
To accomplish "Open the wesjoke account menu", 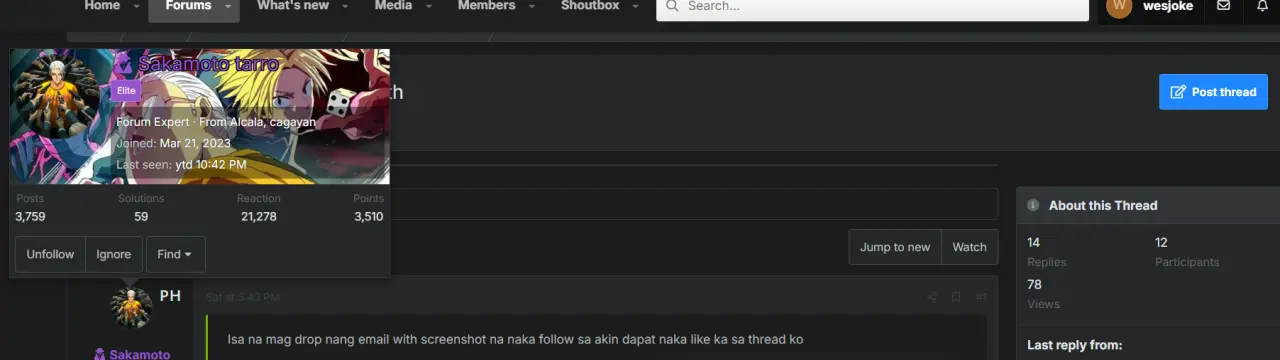I will (1150, 6).
